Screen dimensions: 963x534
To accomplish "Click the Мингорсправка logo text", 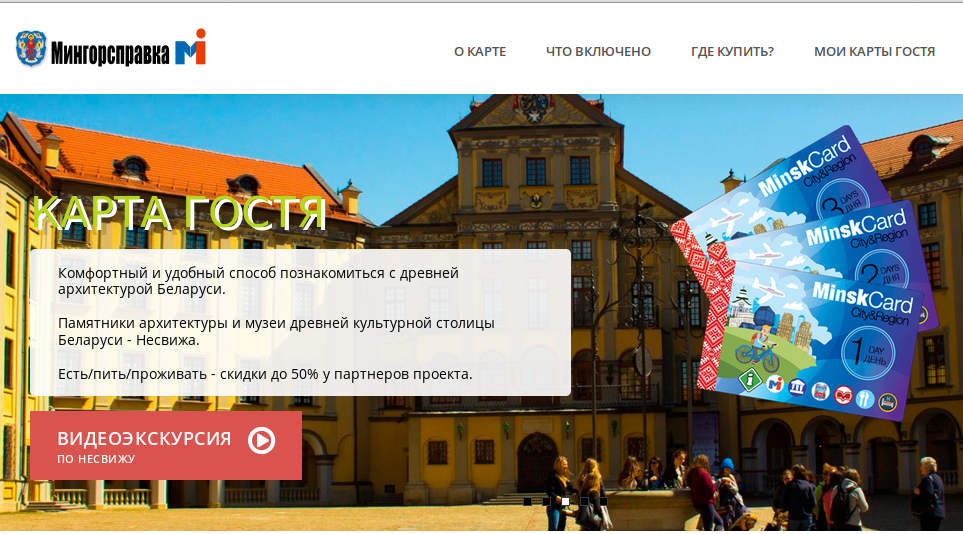I will 110,51.
